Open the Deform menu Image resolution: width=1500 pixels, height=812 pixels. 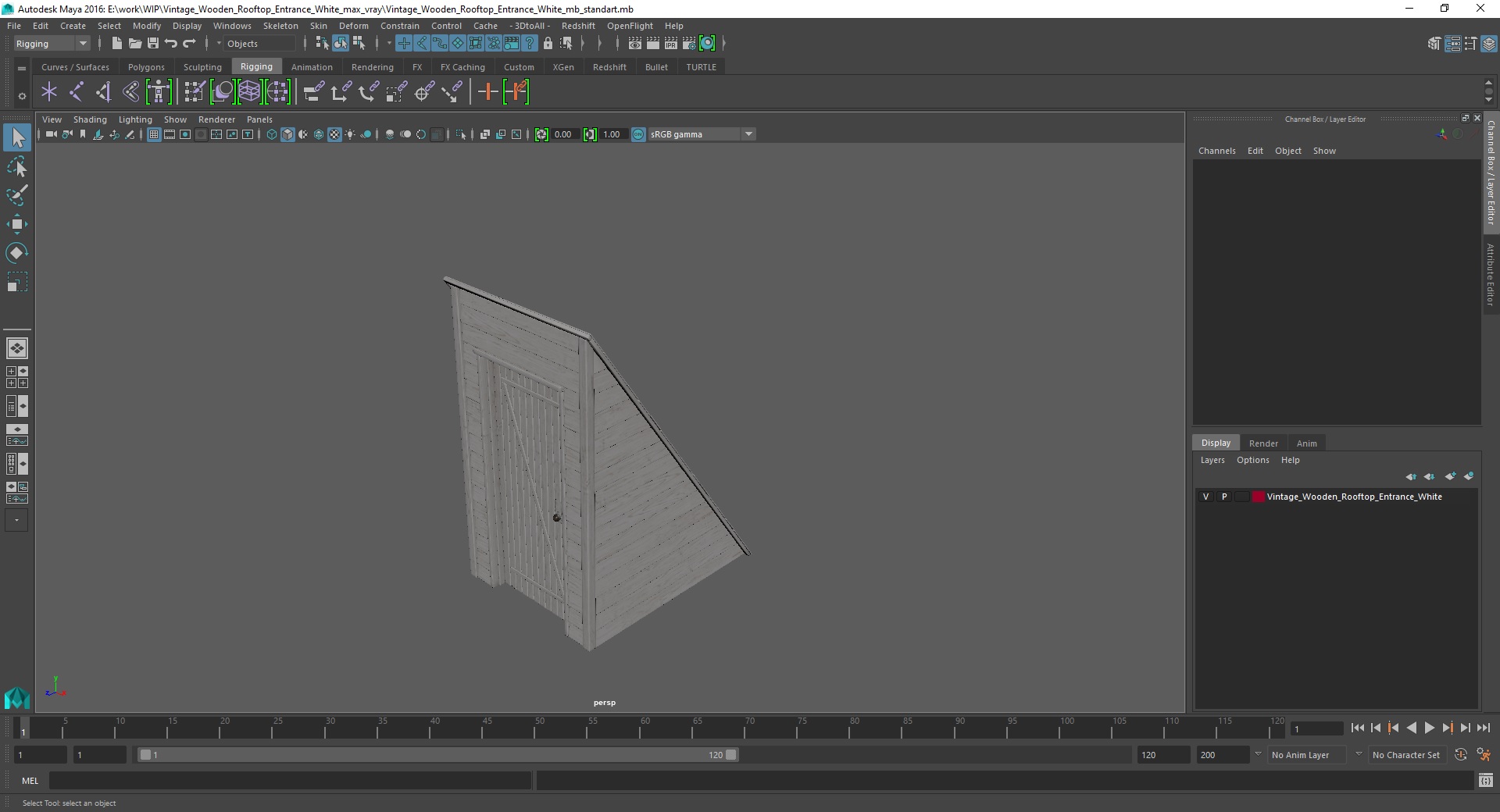tap(353, 26)
